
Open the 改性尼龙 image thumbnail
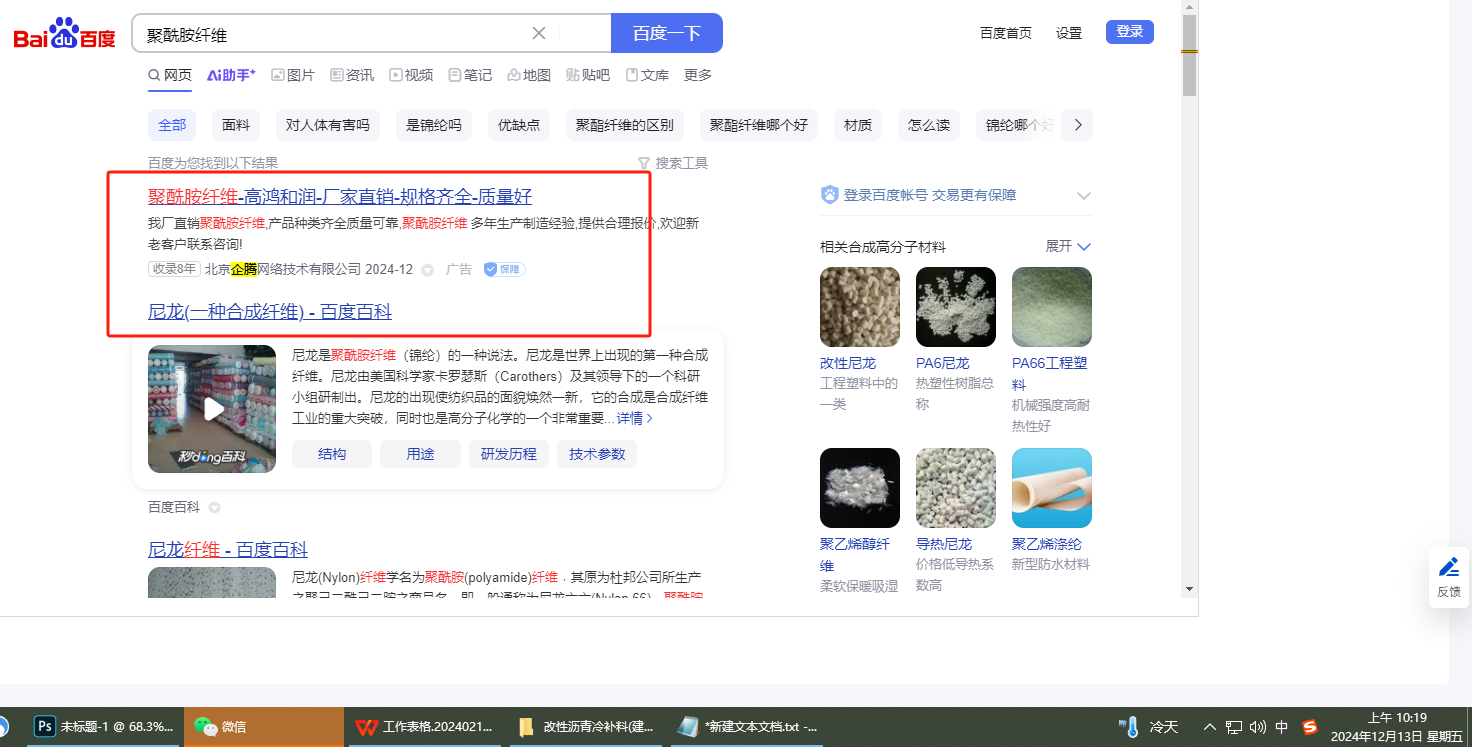[860, 307]
